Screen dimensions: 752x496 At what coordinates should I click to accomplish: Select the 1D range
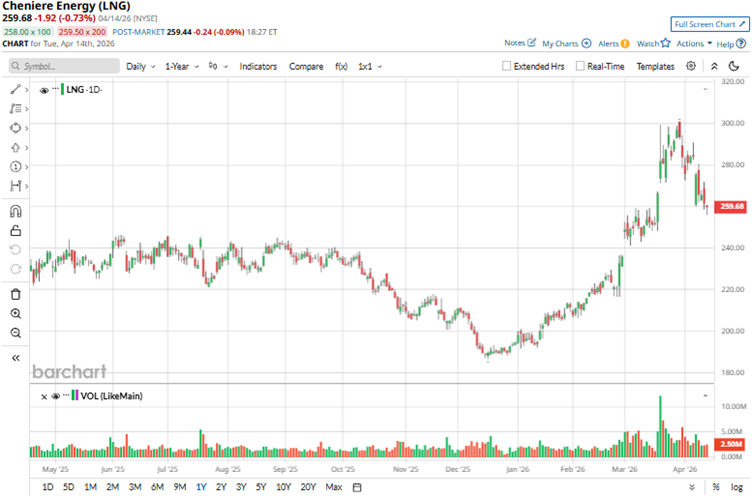(47, 487)
